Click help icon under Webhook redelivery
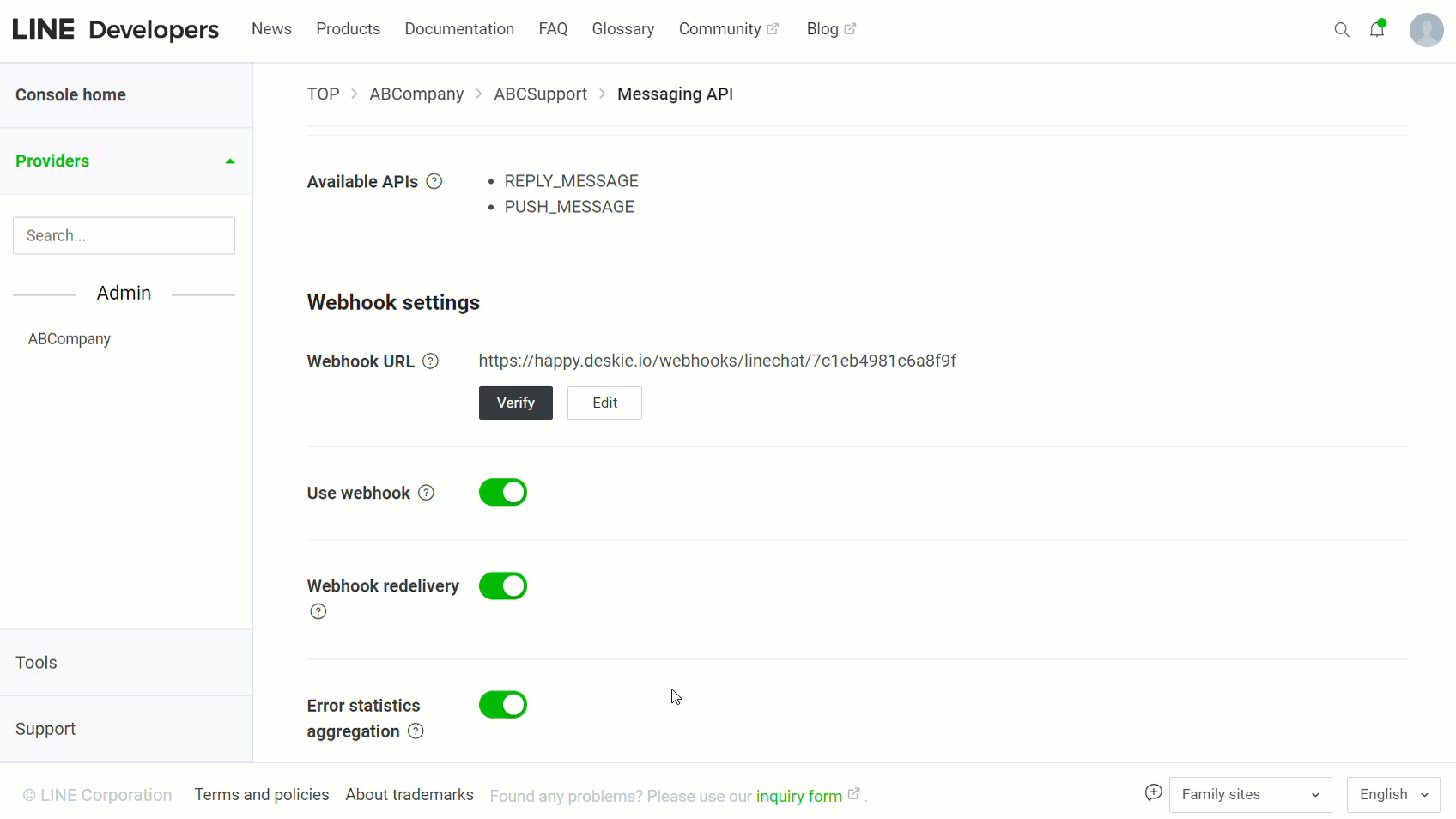The width and height of the screenshot is (1456, 819). coord(318,611)
